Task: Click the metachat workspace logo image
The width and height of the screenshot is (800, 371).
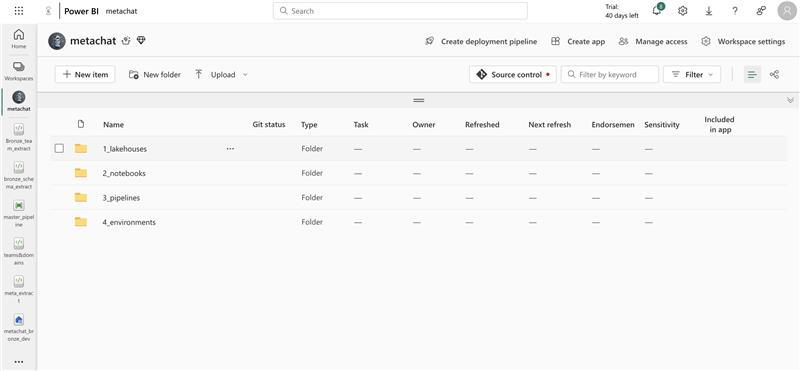Action: click(57, 41)
